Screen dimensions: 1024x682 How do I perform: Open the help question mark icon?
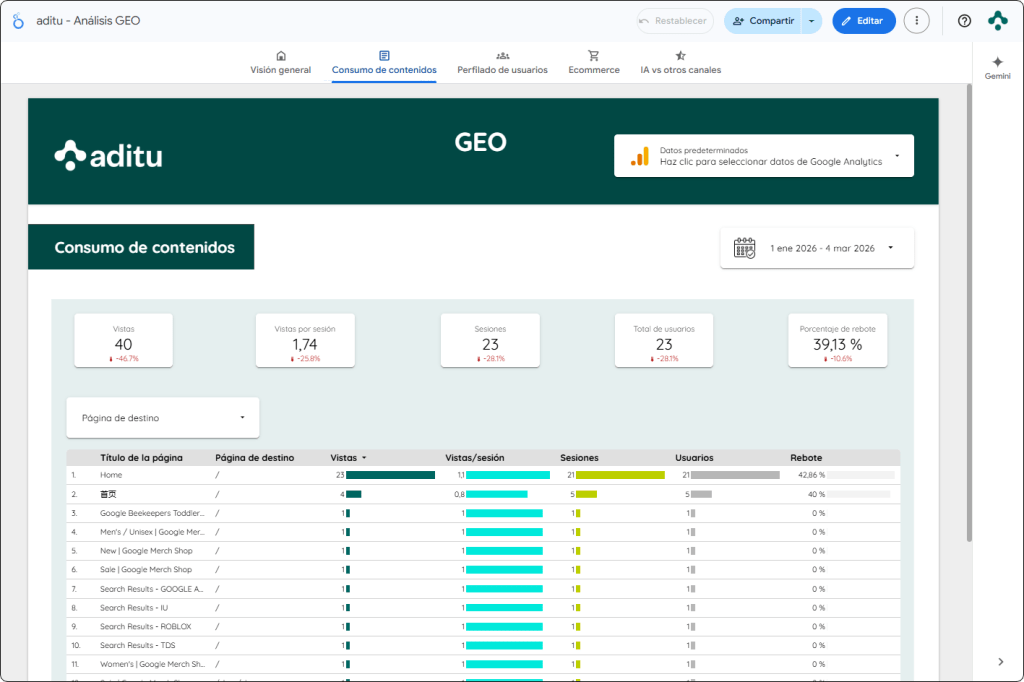964,21
